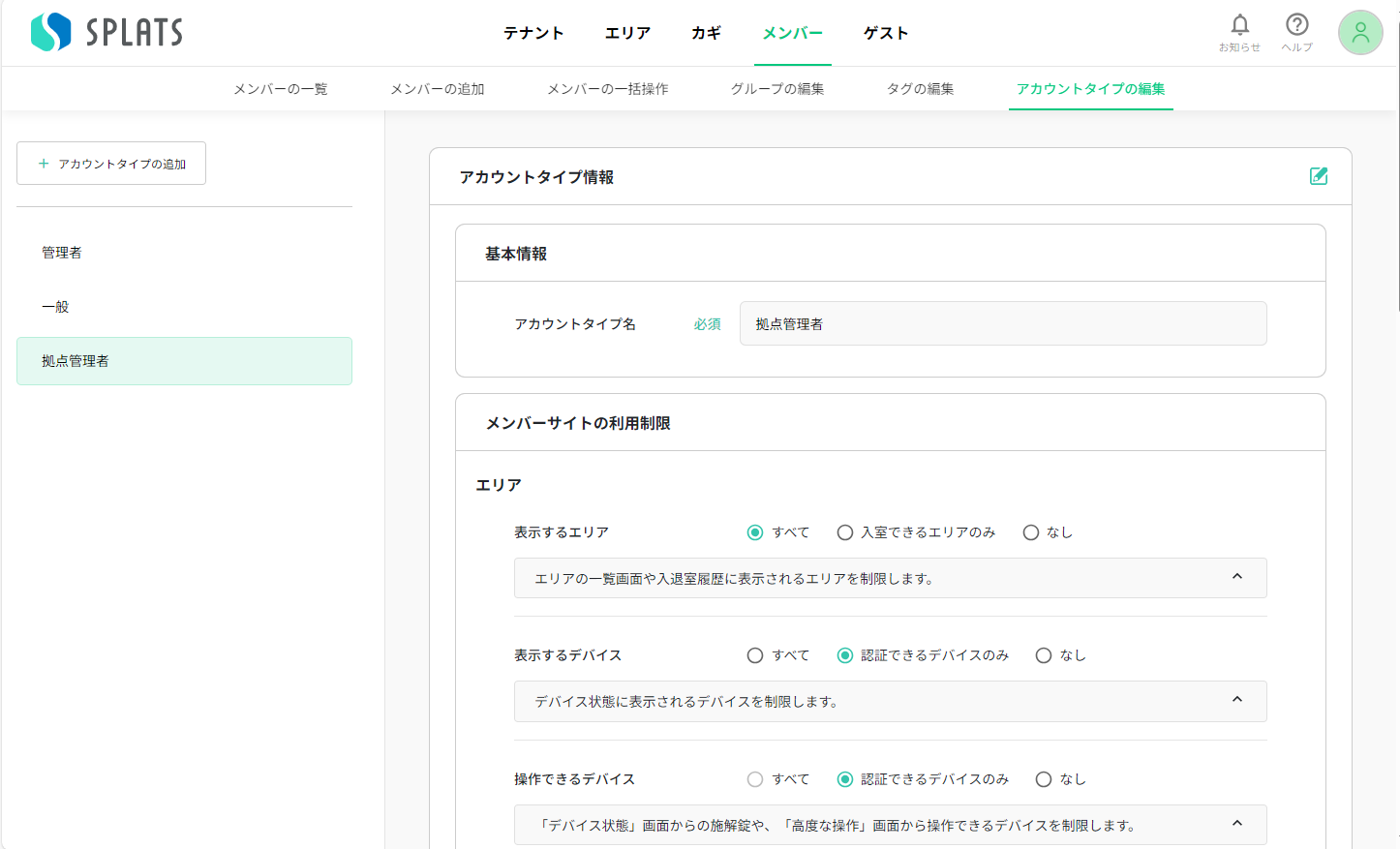Click the アカウントタイプの追加 button
This screenshot has width=1400, height=849.
point(111,164)
